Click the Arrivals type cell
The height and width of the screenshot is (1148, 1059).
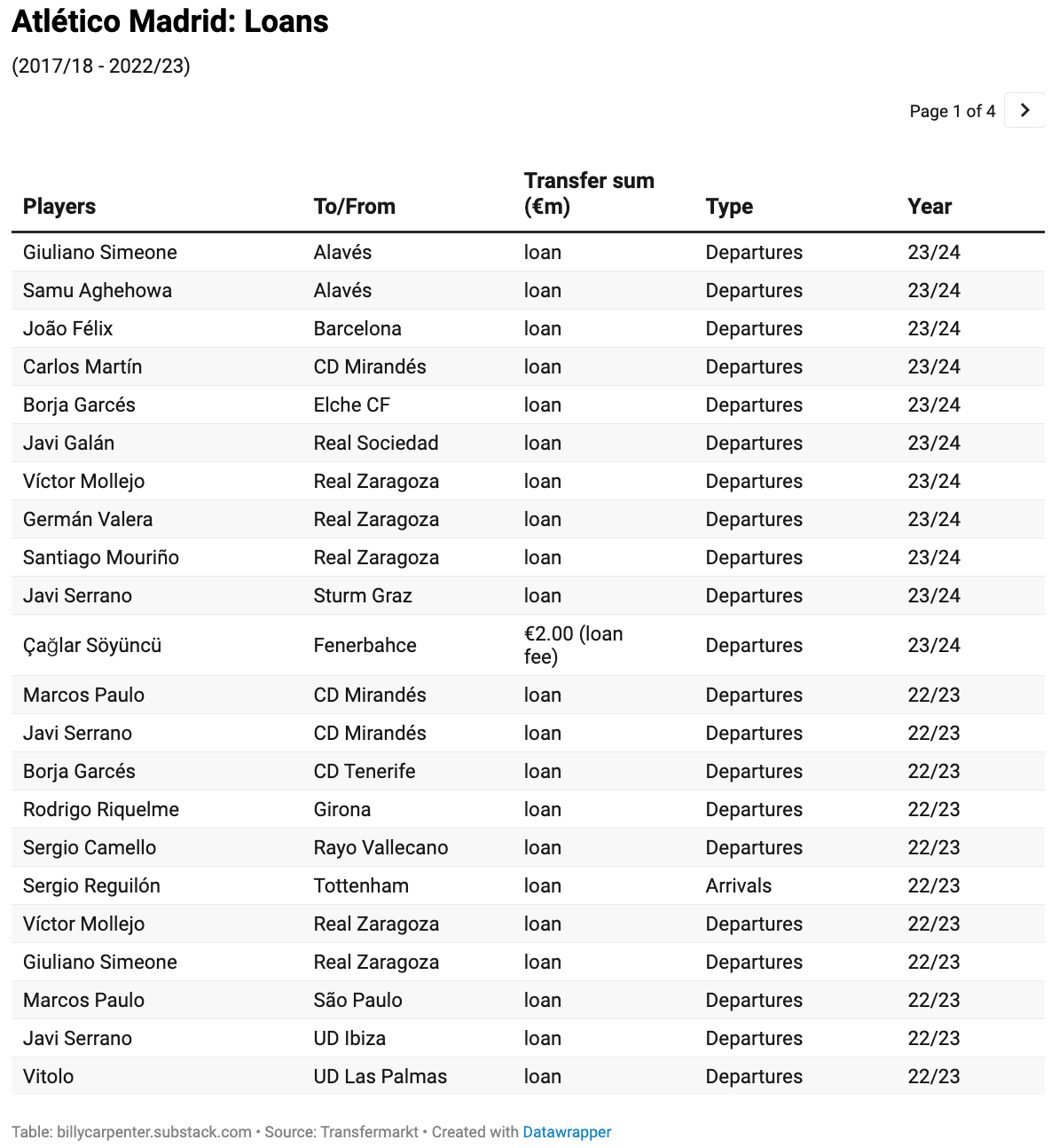(739, 885)
